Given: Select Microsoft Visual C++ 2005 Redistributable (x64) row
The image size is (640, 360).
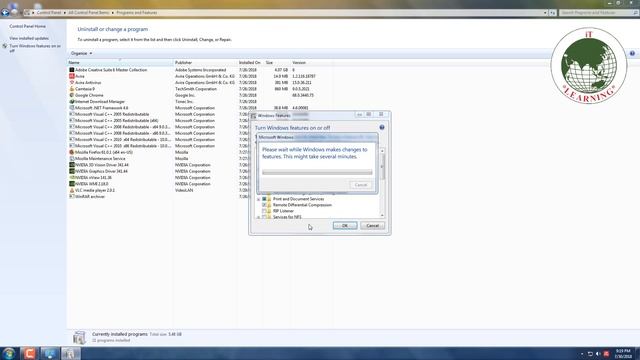Looking at the screenshot, I should (x=199, y=121).
